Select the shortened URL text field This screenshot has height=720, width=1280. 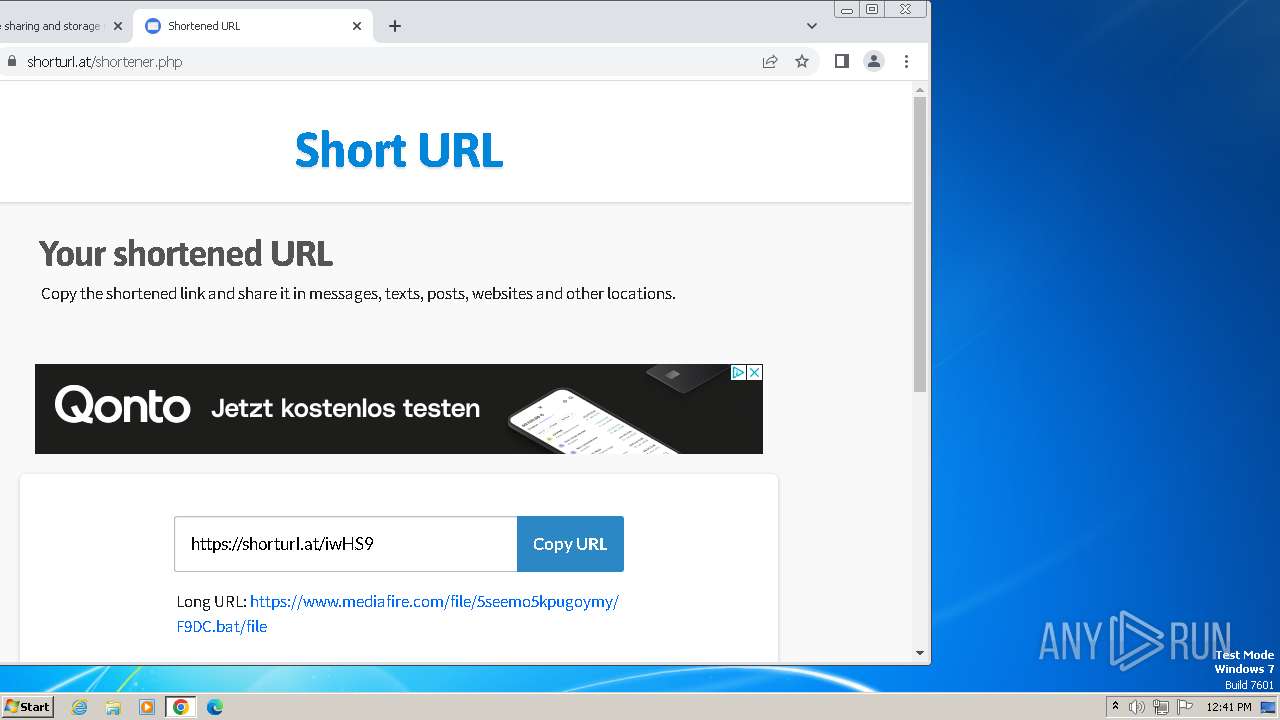346,544
